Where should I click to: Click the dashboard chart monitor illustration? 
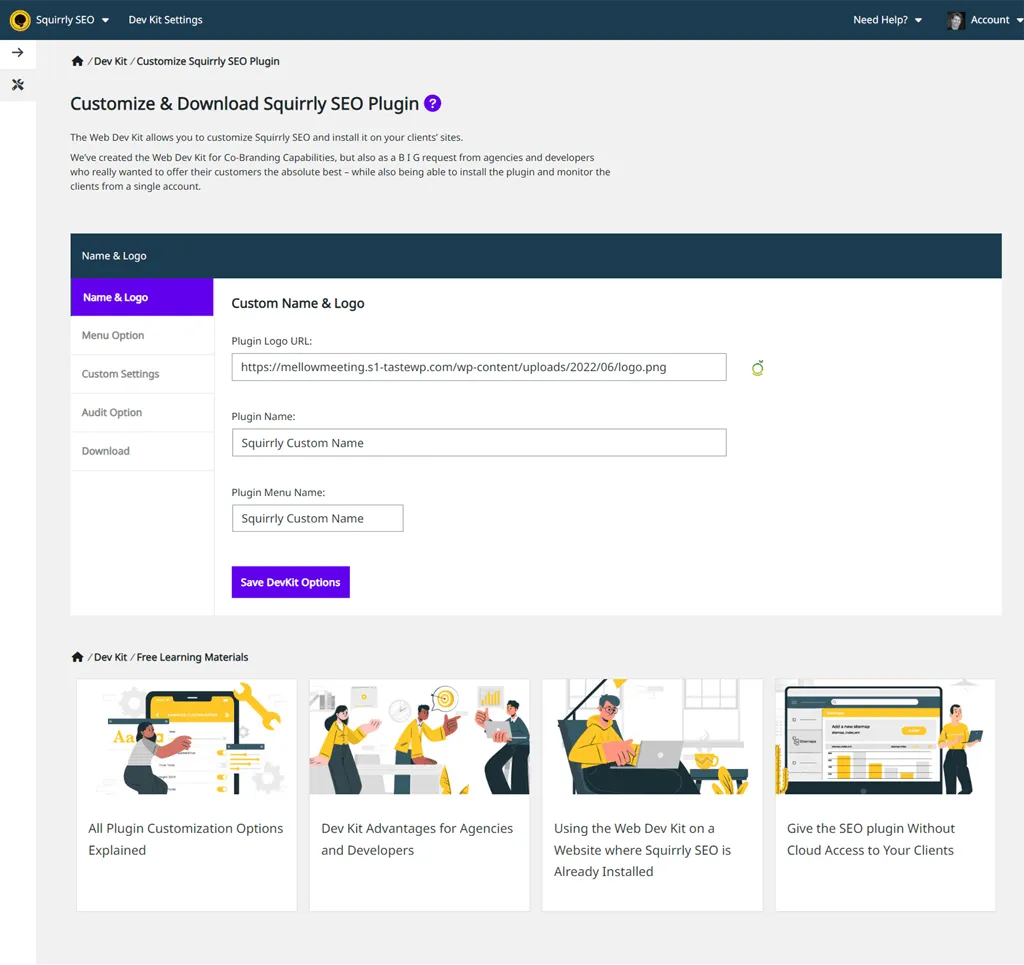[885, 736]
